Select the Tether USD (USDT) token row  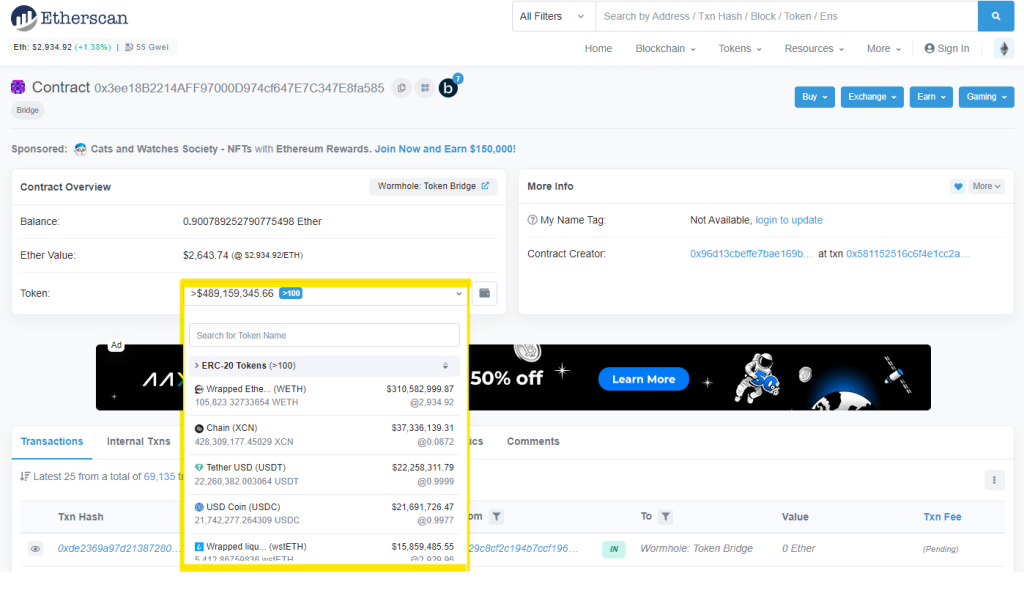(x=324, y=474)
